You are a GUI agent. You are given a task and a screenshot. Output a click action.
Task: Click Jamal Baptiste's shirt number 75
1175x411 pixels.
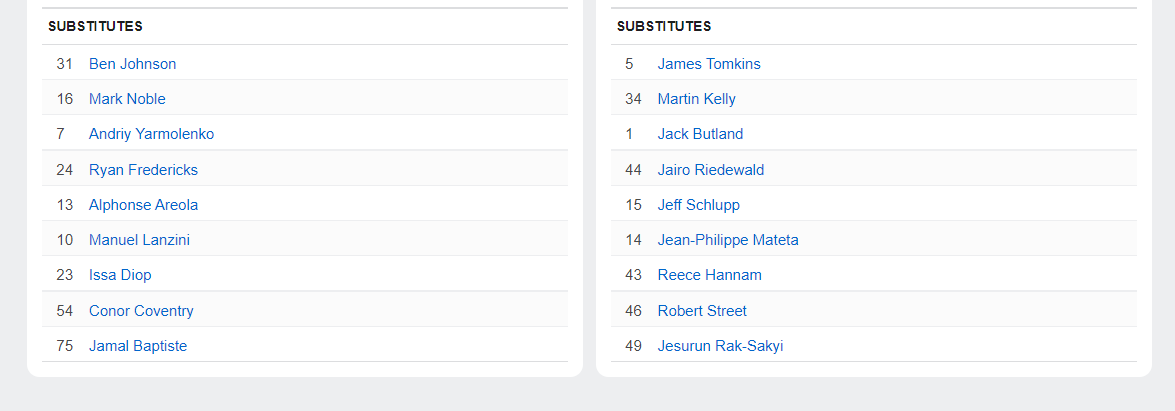65,346
